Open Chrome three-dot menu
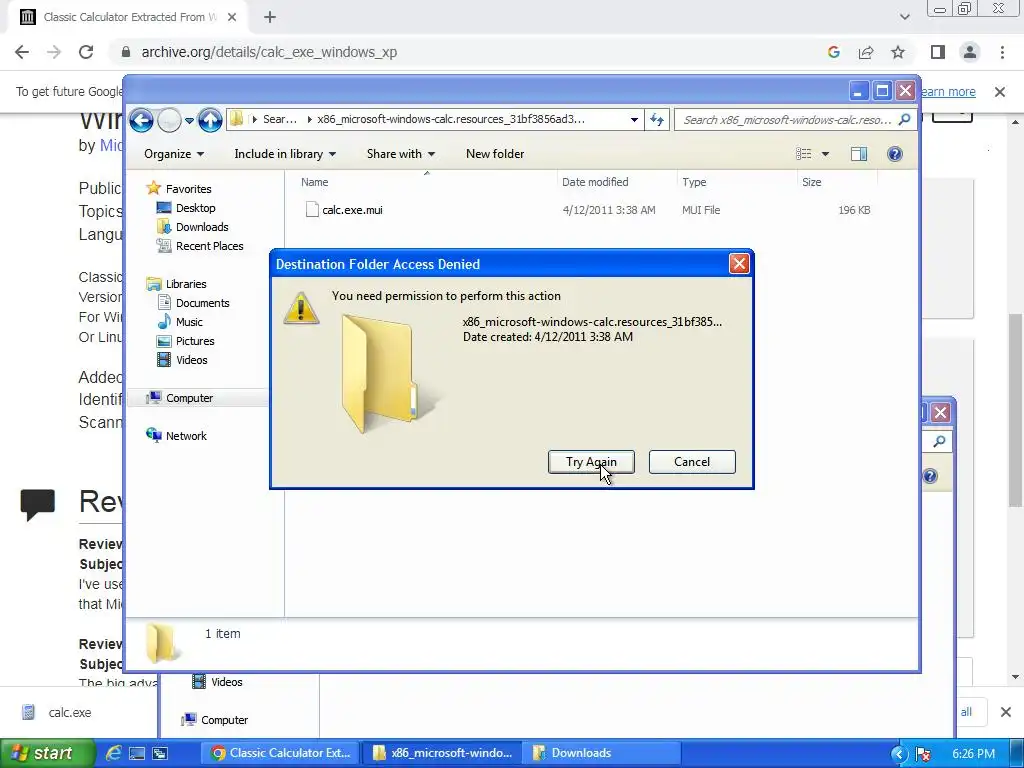Screen dimensions: 1024x768 [x=1002, y=52]
